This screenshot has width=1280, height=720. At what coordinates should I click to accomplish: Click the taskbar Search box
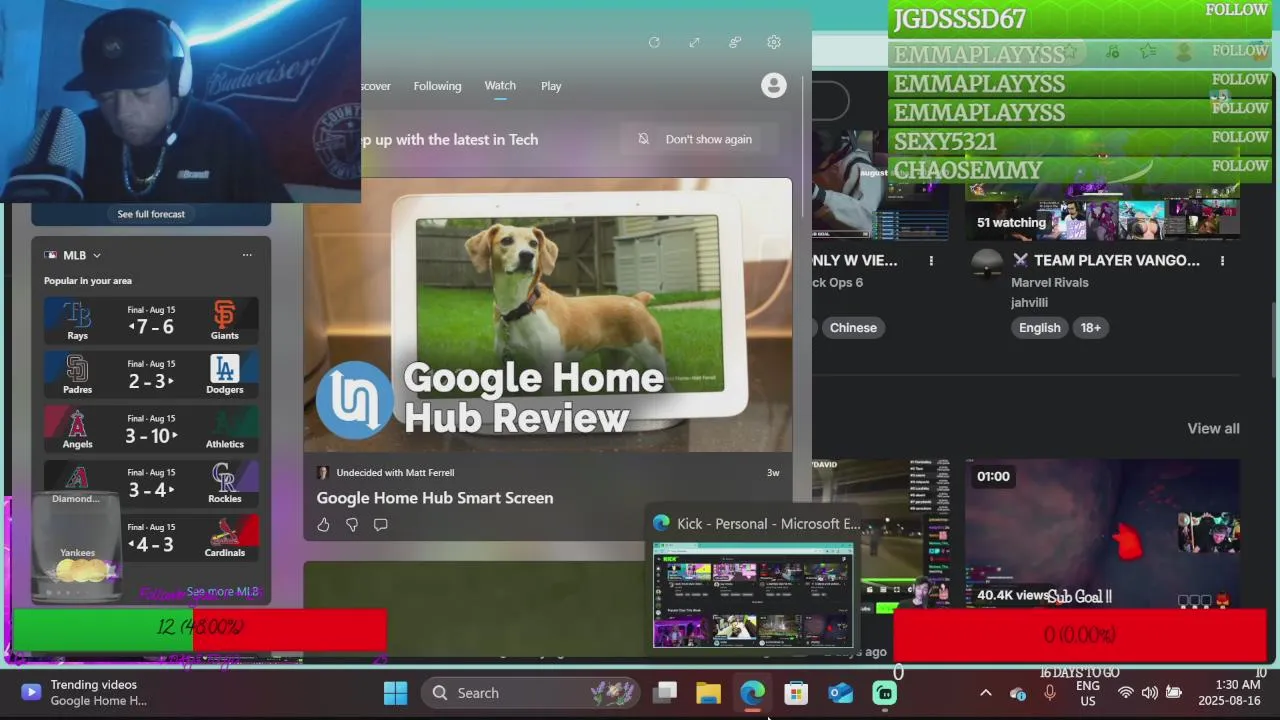pos(532,692)
